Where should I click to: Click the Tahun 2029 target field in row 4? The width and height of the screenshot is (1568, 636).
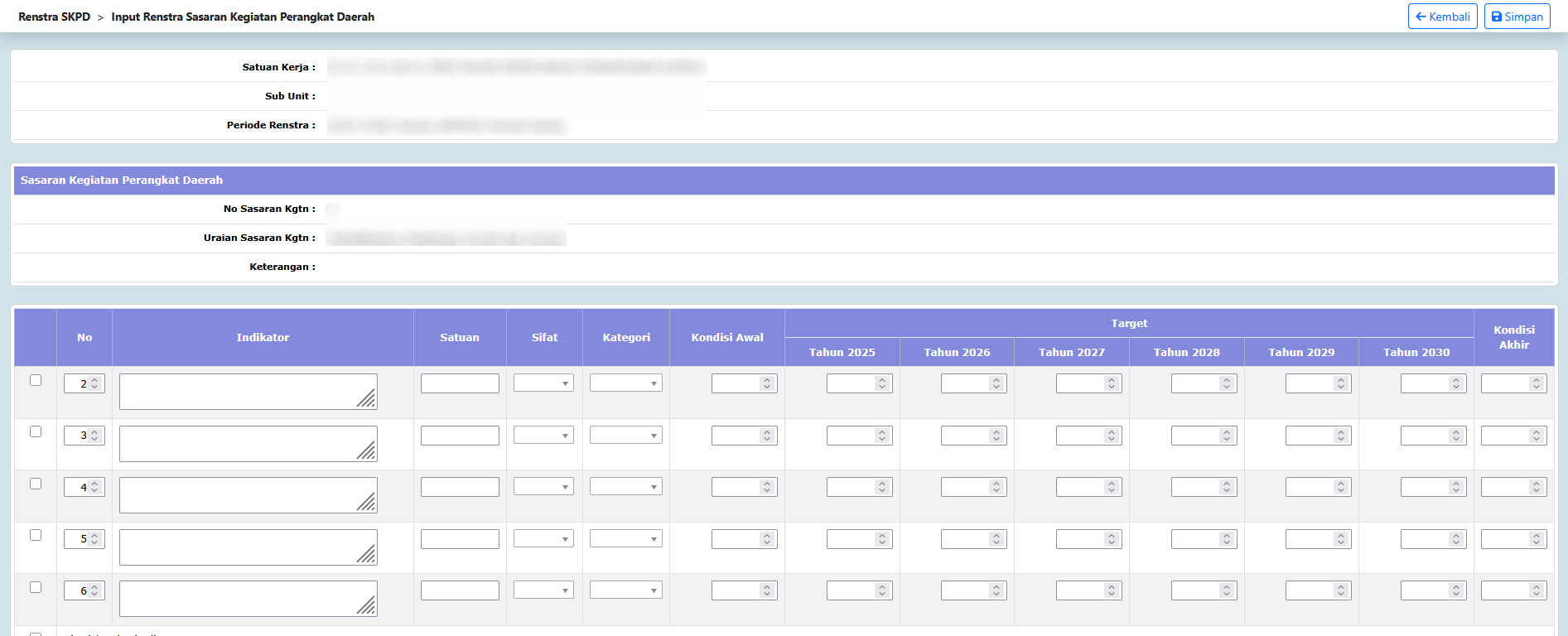pyautogui.click(x=1318, y=487)
